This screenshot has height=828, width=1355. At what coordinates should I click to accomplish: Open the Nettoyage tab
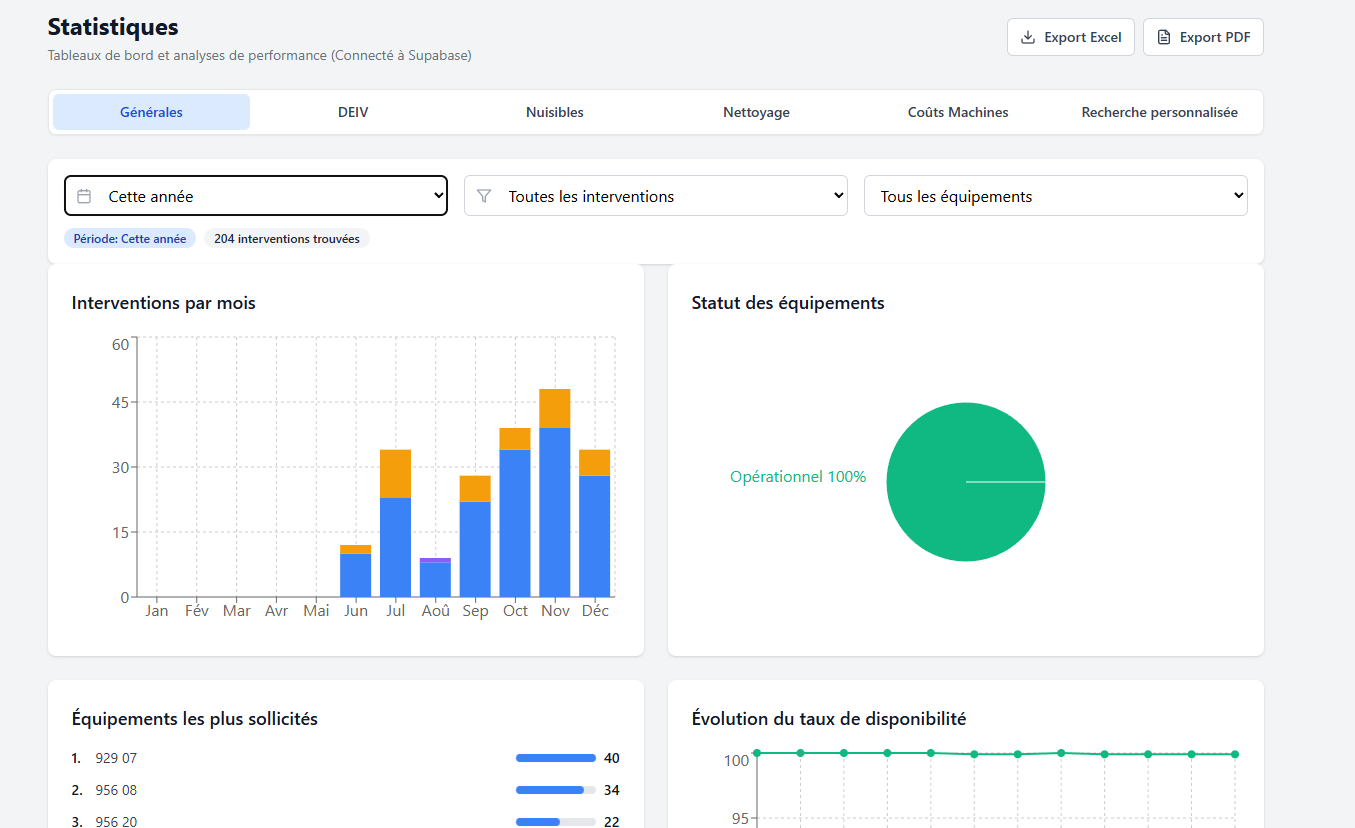(x=756, y=112)
